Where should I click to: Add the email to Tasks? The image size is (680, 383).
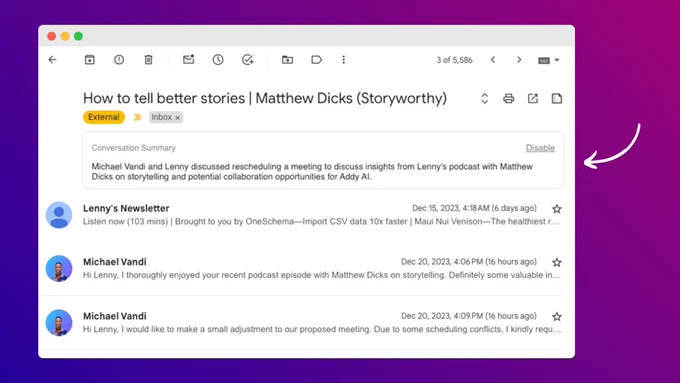248,60
